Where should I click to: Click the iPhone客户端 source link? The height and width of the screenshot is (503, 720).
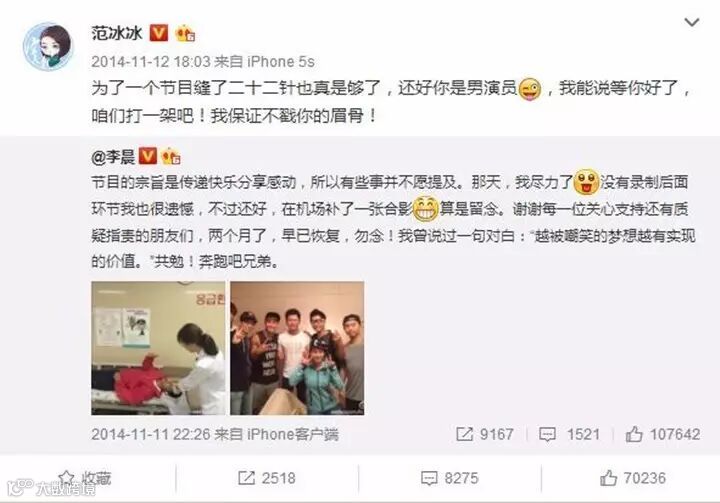pos(293,434)
